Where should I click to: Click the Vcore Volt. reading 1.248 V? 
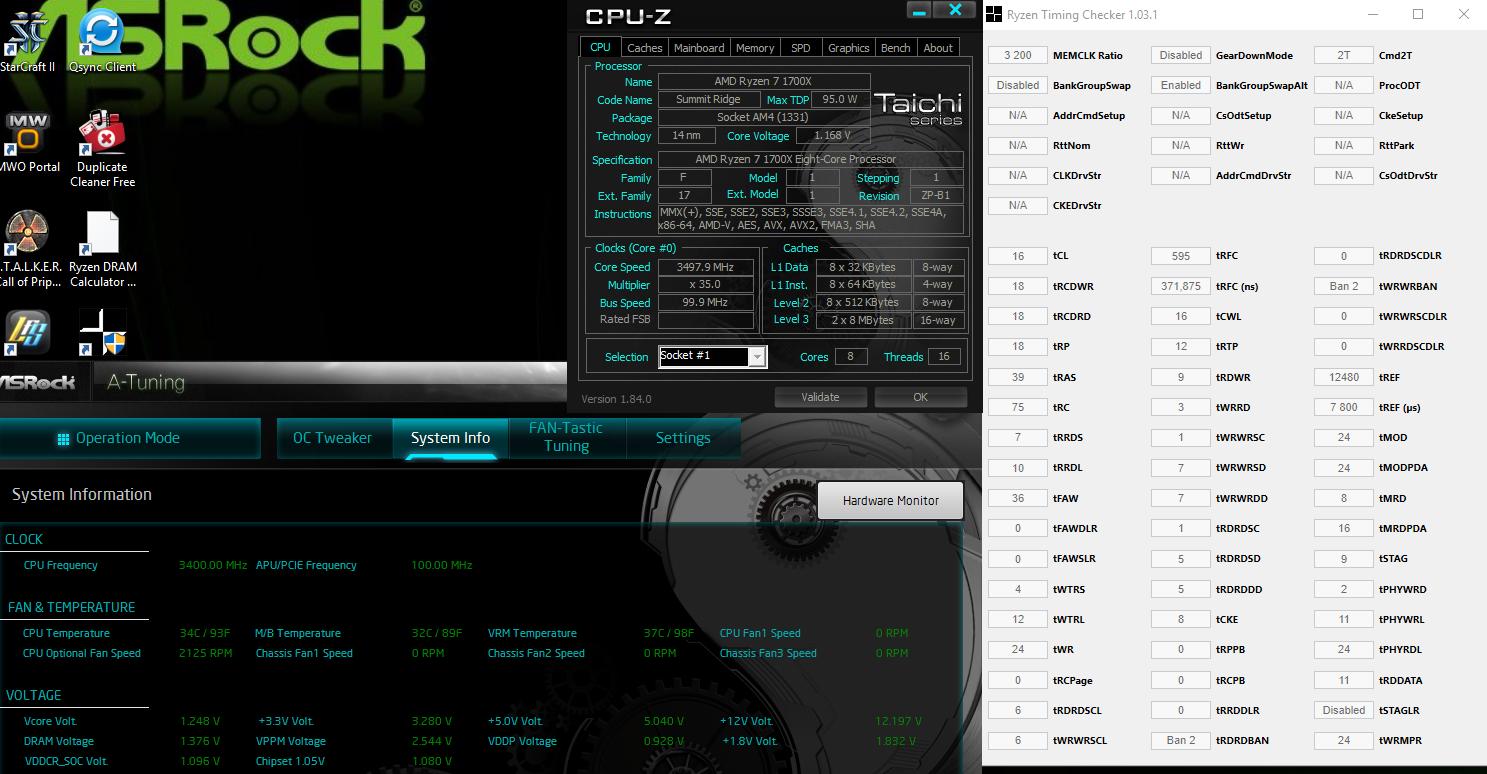click(200, 721)
